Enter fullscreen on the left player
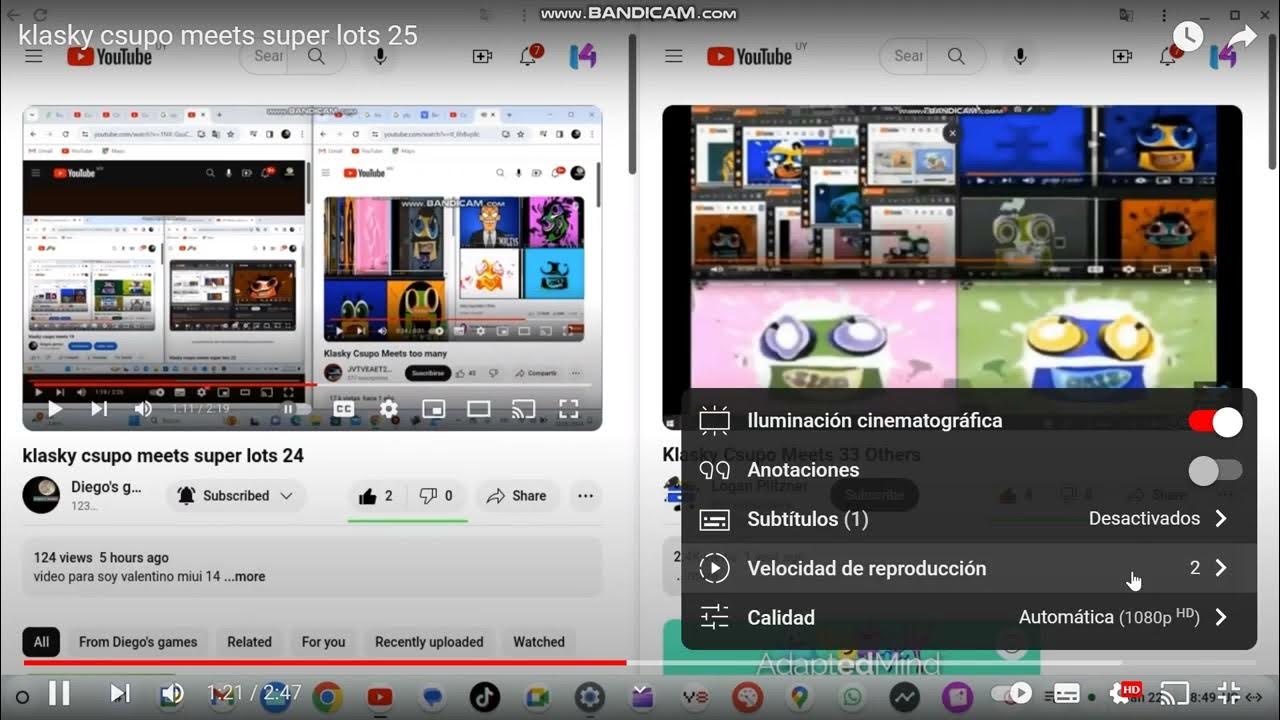The width and height of the screenshot is (1280, 720). (x=568, y=409)
